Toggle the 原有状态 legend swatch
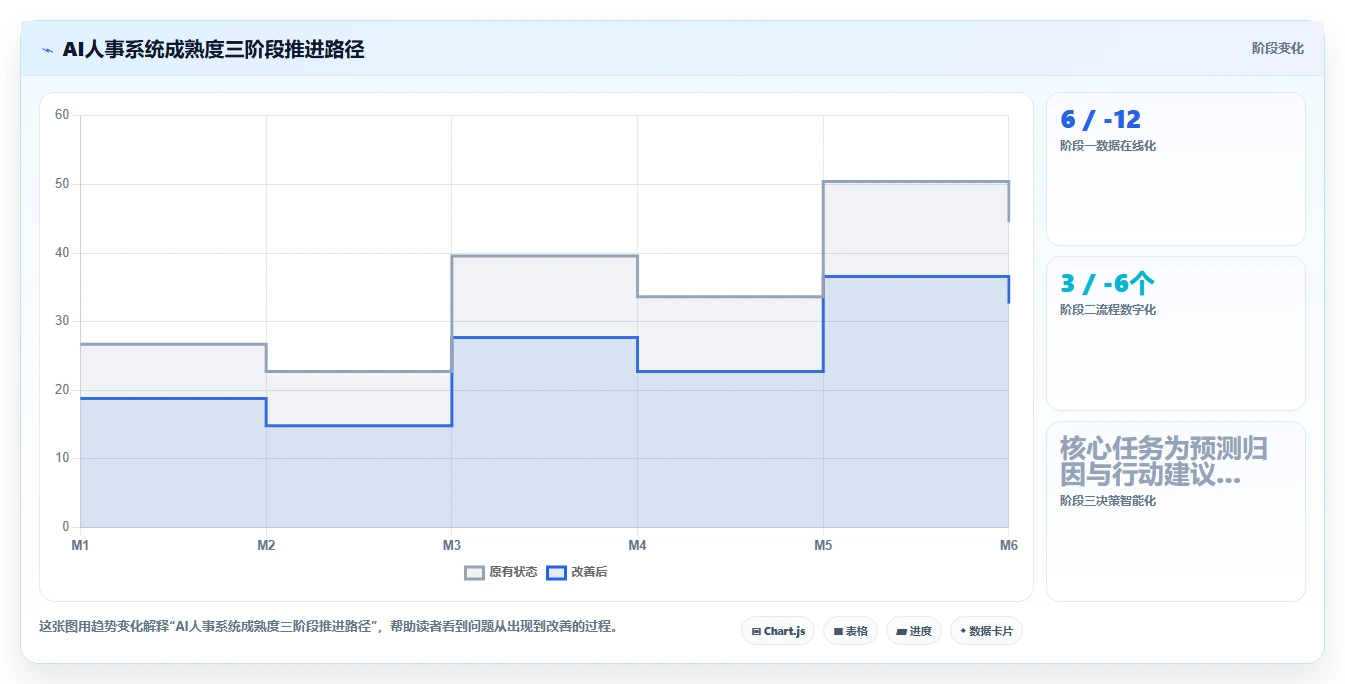 pos(475,573)
